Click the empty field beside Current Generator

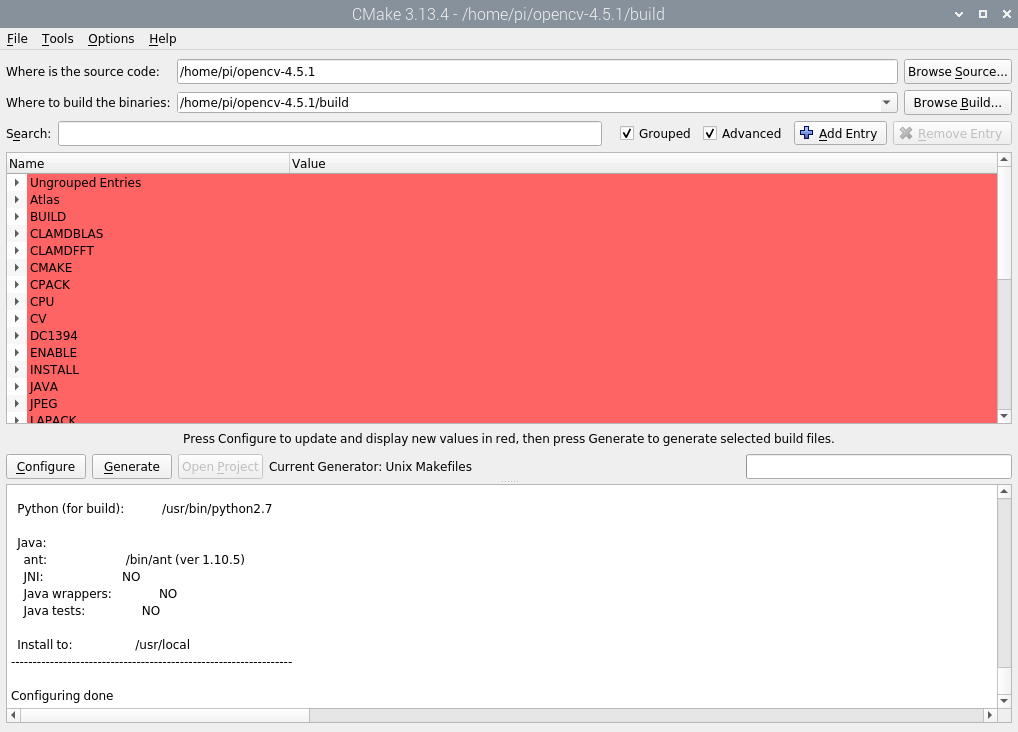[878, 466]
